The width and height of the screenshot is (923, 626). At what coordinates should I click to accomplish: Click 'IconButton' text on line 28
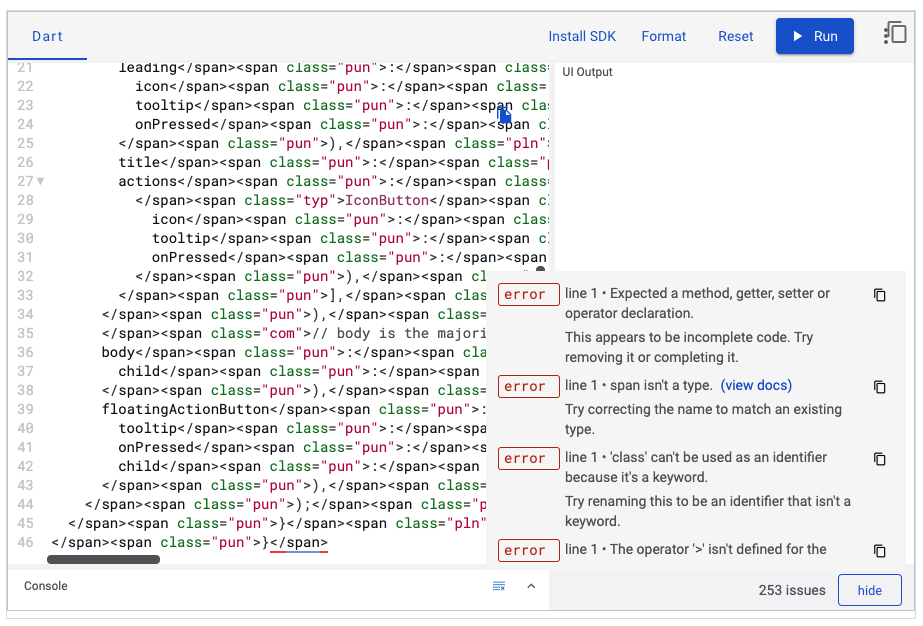pos(387,200)
